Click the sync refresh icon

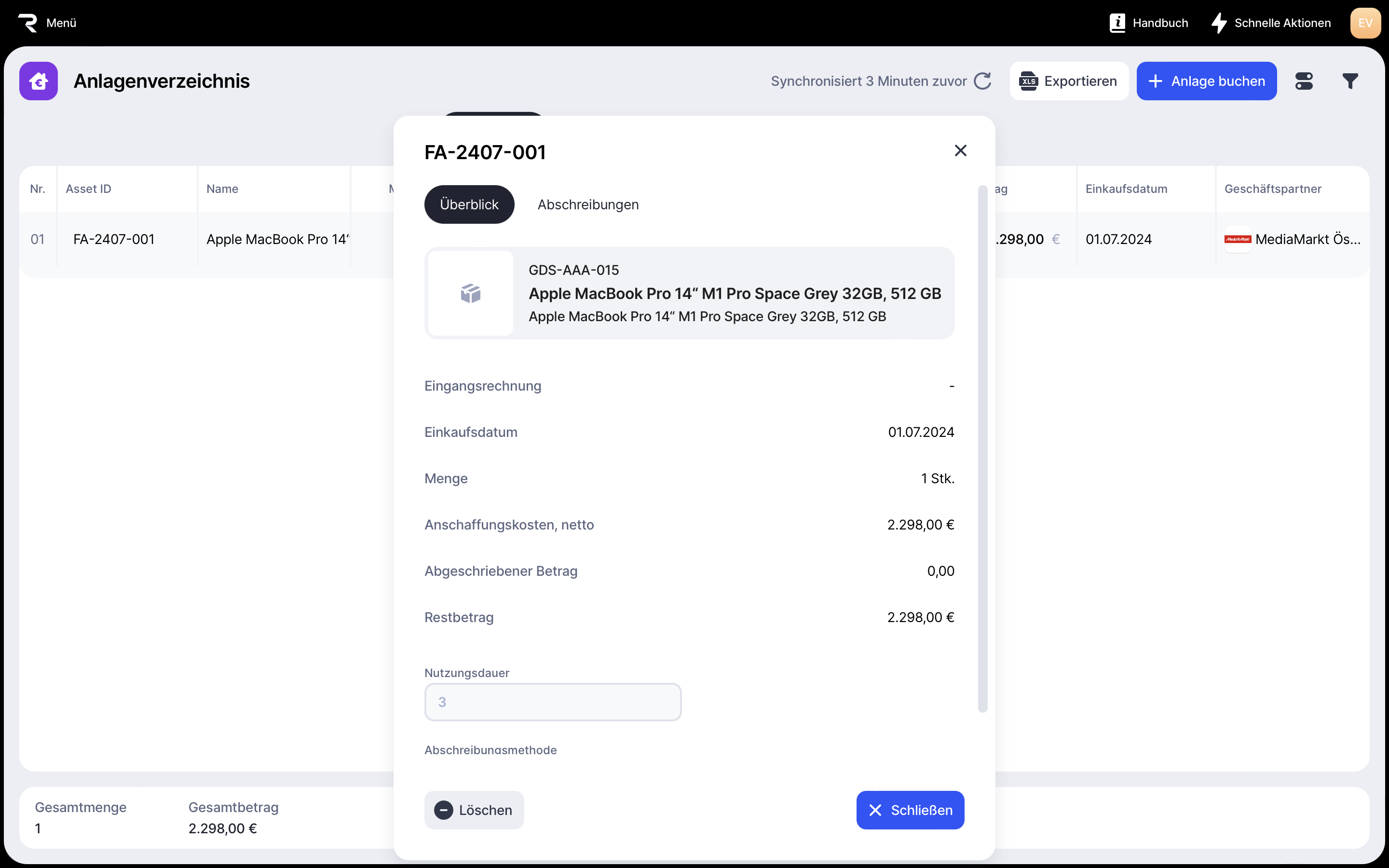click(982, 81)
